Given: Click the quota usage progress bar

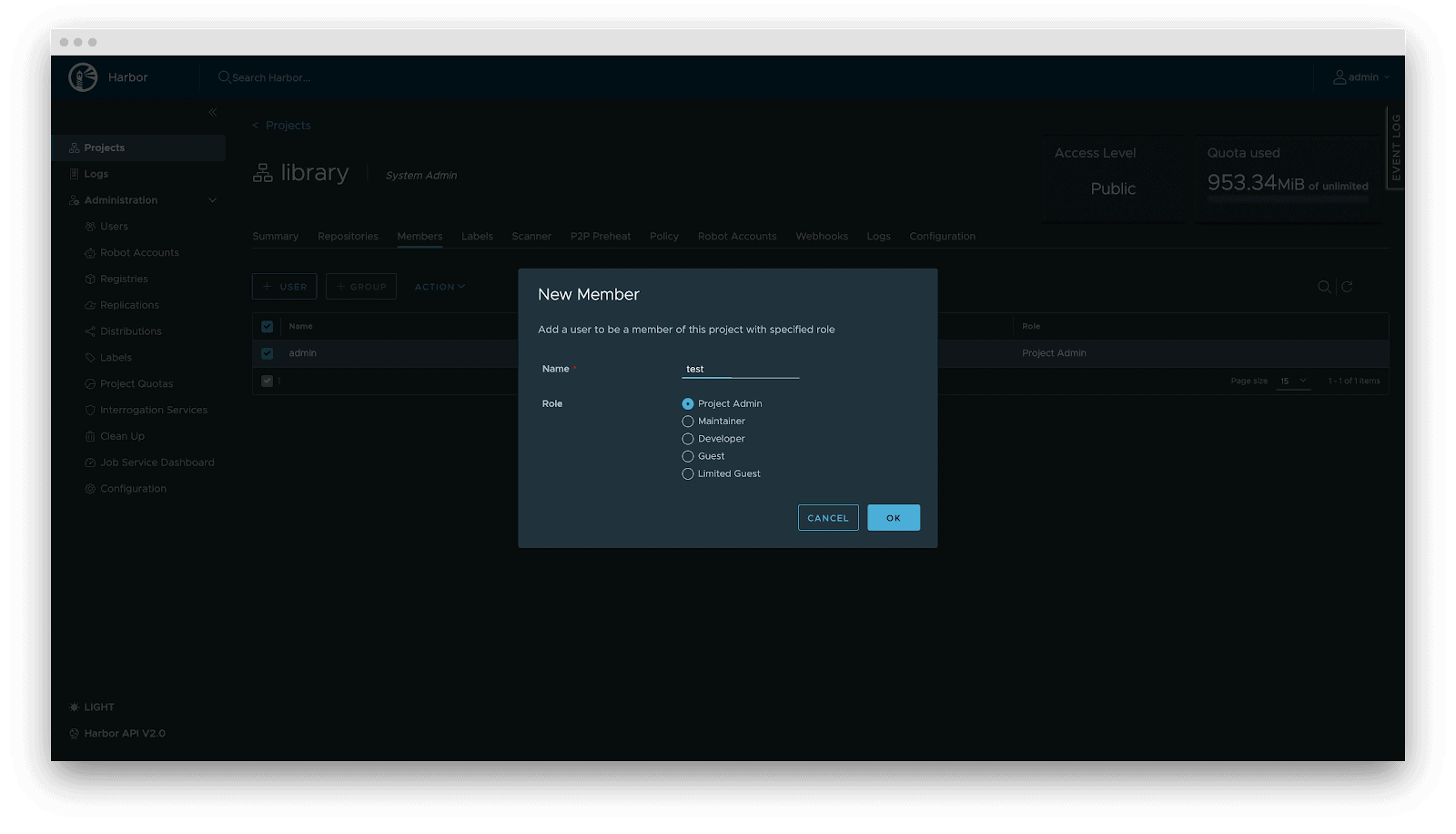Looking at the screenshot, I should point(1288,201).
